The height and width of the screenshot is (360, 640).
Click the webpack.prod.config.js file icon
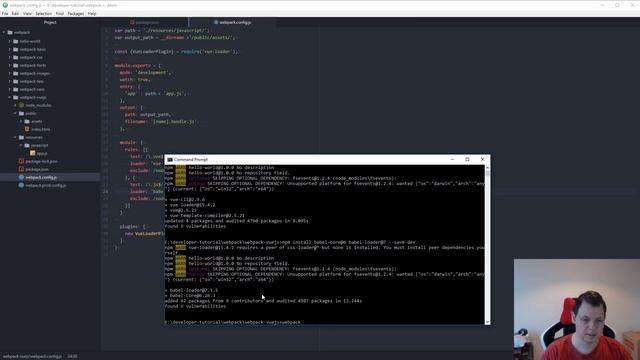pos(21,185)
